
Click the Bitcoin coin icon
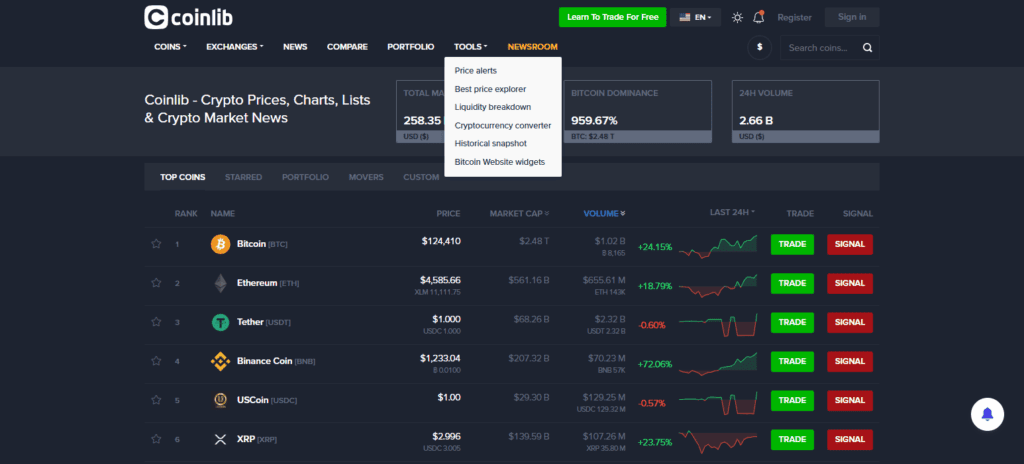click(220, 244)
